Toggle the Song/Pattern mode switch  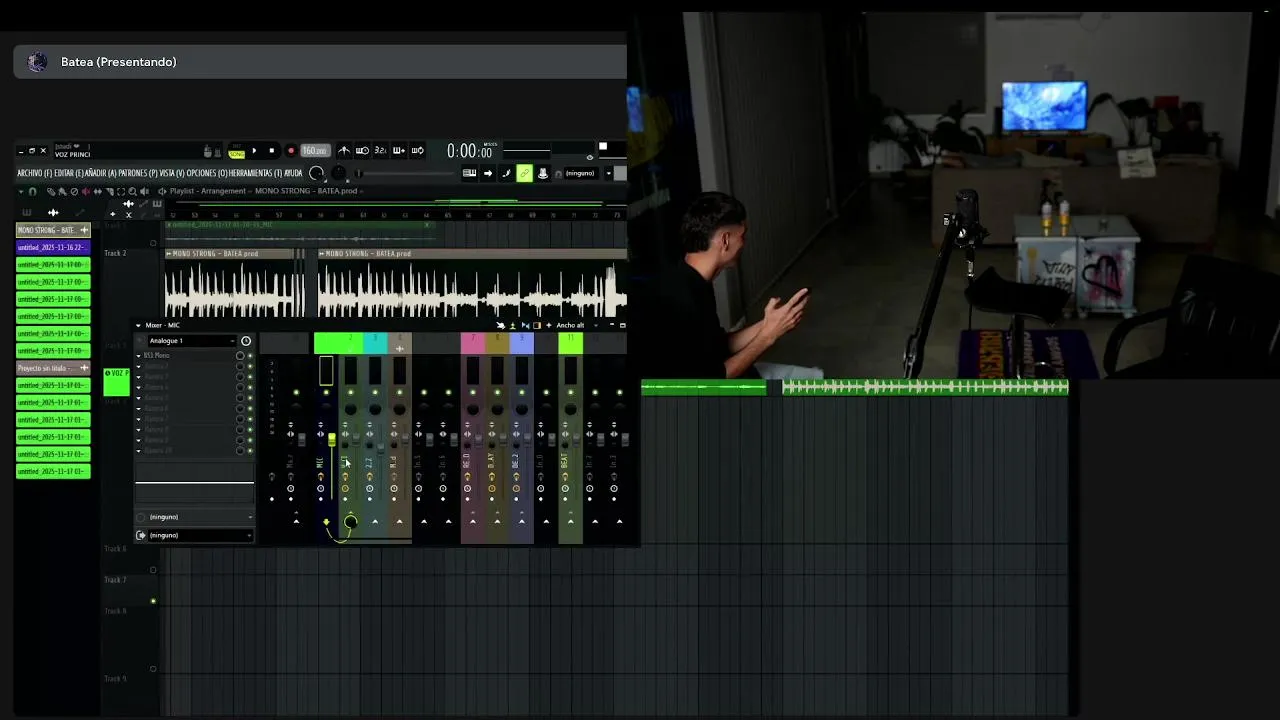236,152
